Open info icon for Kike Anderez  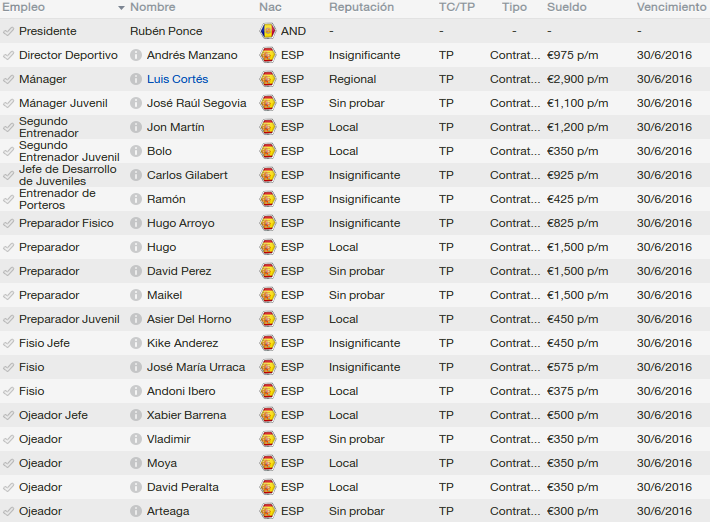(x=135, y=343)
